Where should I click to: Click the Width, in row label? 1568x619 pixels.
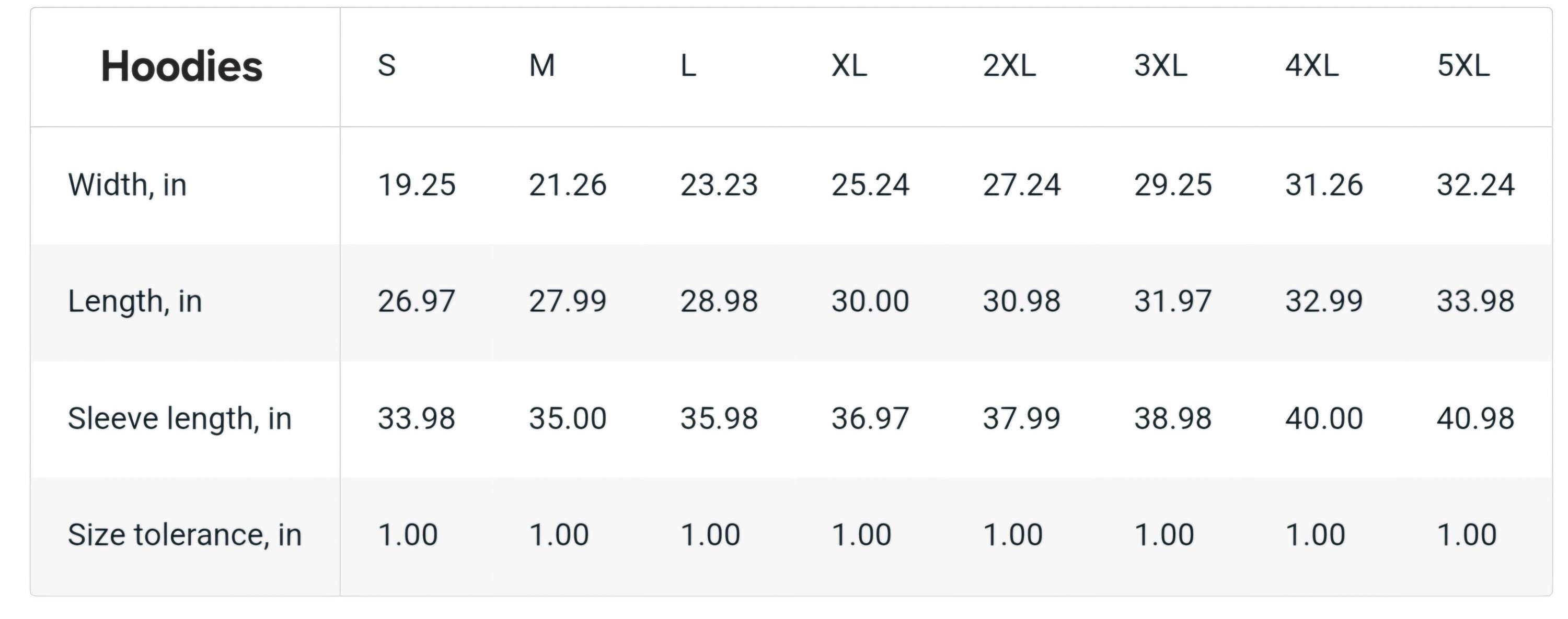127,185
